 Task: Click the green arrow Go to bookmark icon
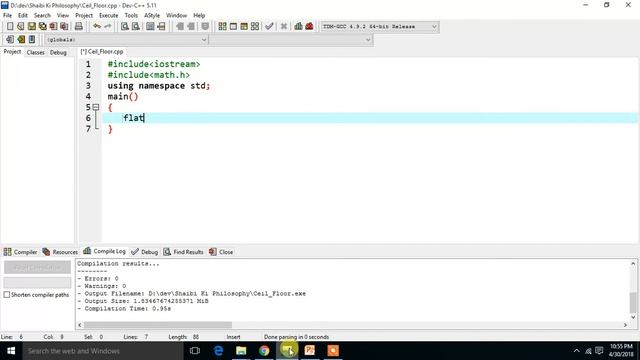pos(21,40)
